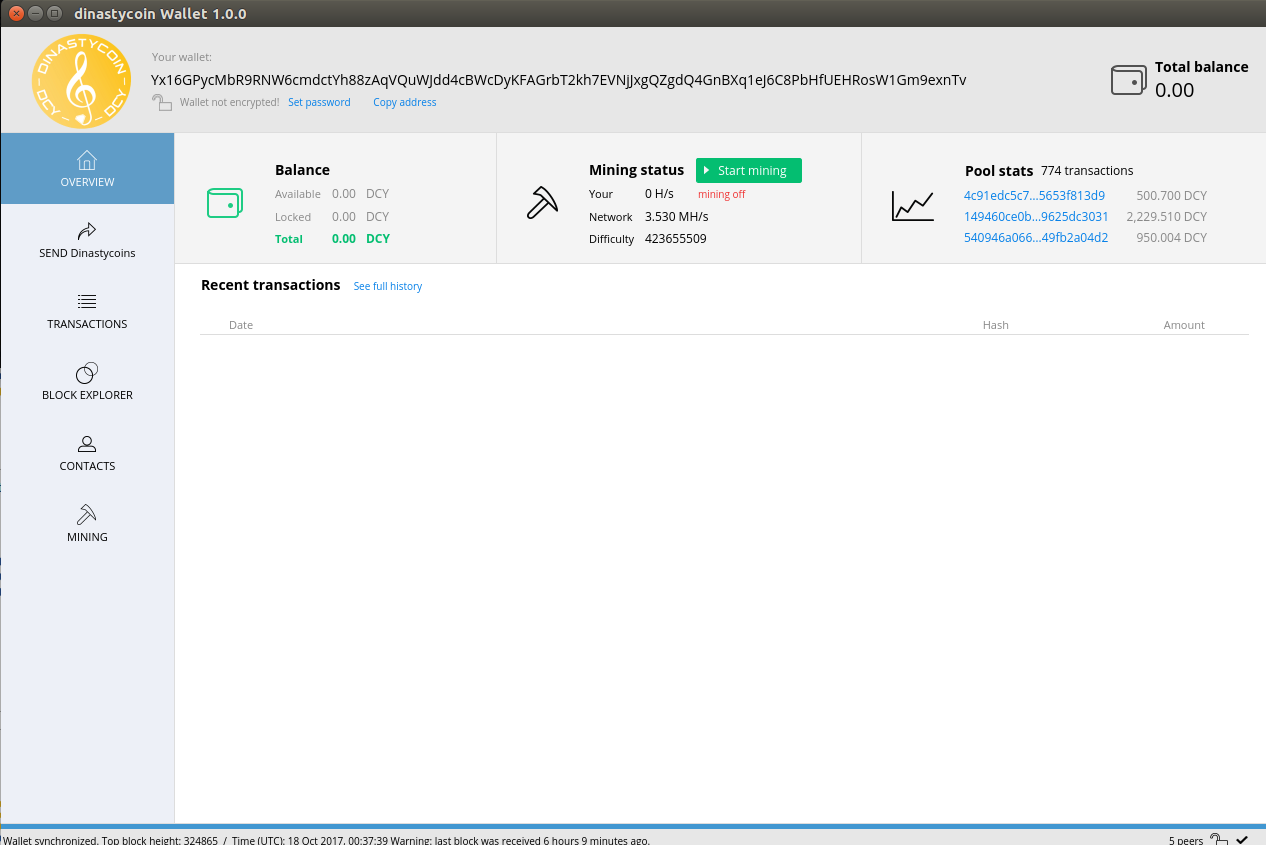Screen dimensions: 1266x845
Task: Open pool transaction 149460ce0b...9625dc3031
Action: [1036, 216]
